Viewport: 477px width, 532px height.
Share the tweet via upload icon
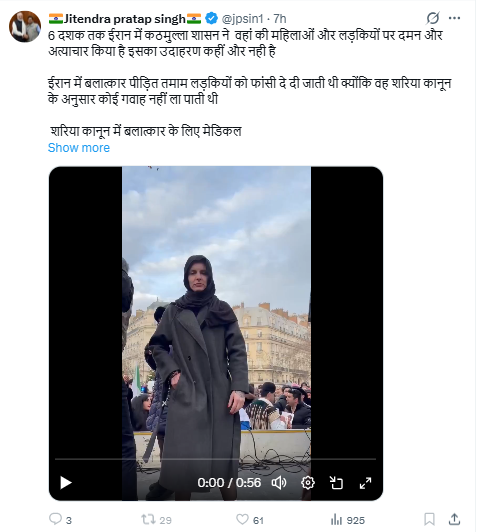(x=454, y=519)
